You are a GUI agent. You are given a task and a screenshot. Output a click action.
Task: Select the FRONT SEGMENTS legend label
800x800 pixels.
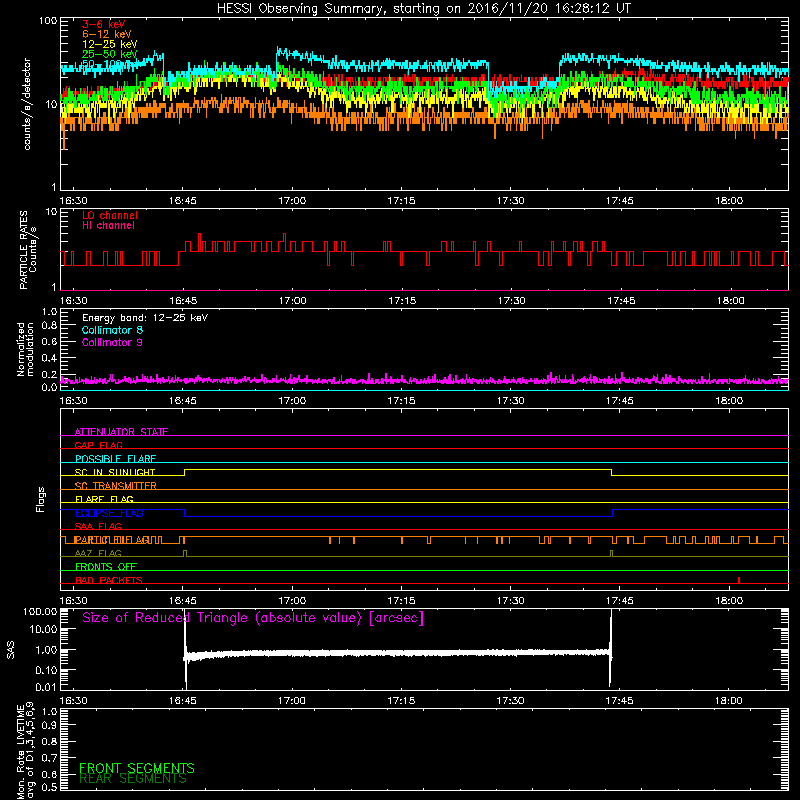(x=137, y=768)
